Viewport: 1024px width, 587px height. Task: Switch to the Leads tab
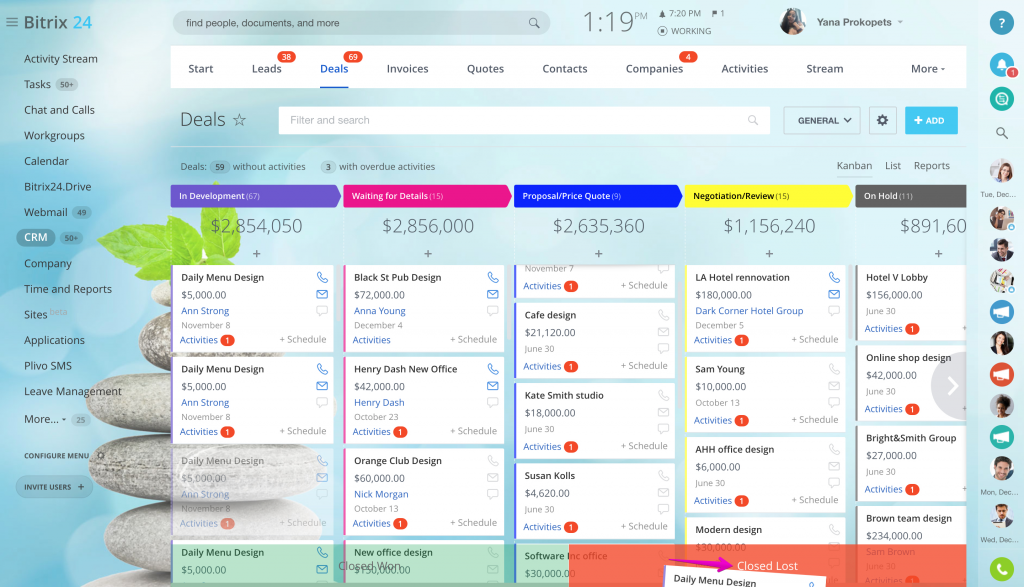pyautogui.click(x=266, y=69)
